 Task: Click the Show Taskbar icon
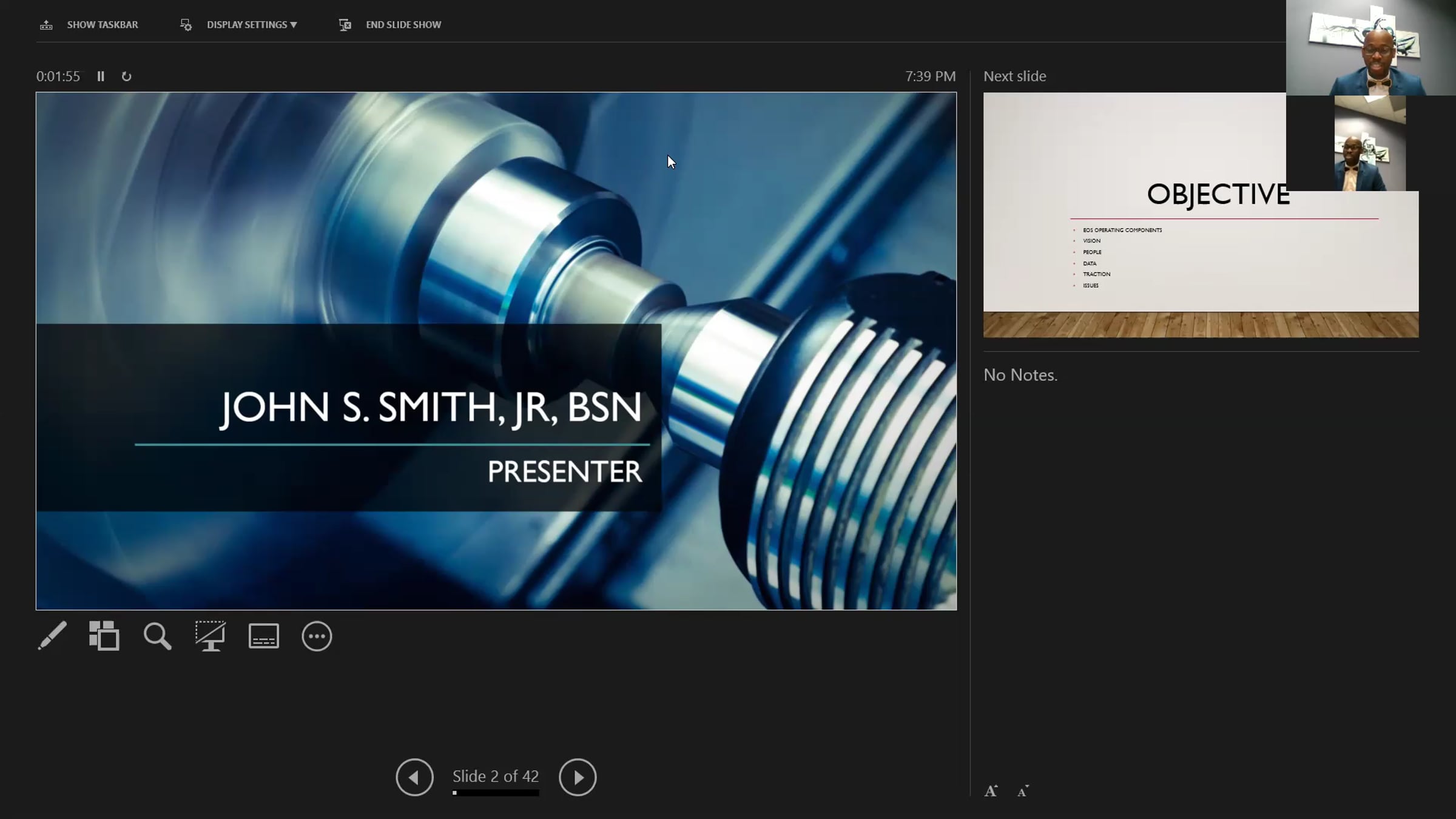tap(46, 25)
